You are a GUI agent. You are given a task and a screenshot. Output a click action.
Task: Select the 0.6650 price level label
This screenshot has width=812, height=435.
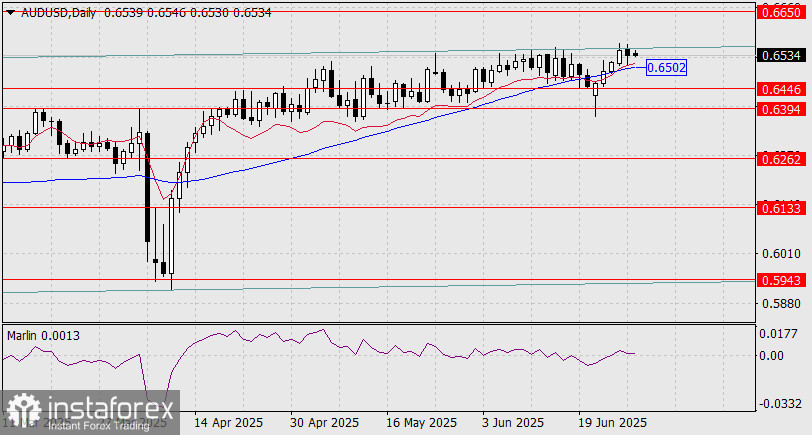tap(781, 12)
